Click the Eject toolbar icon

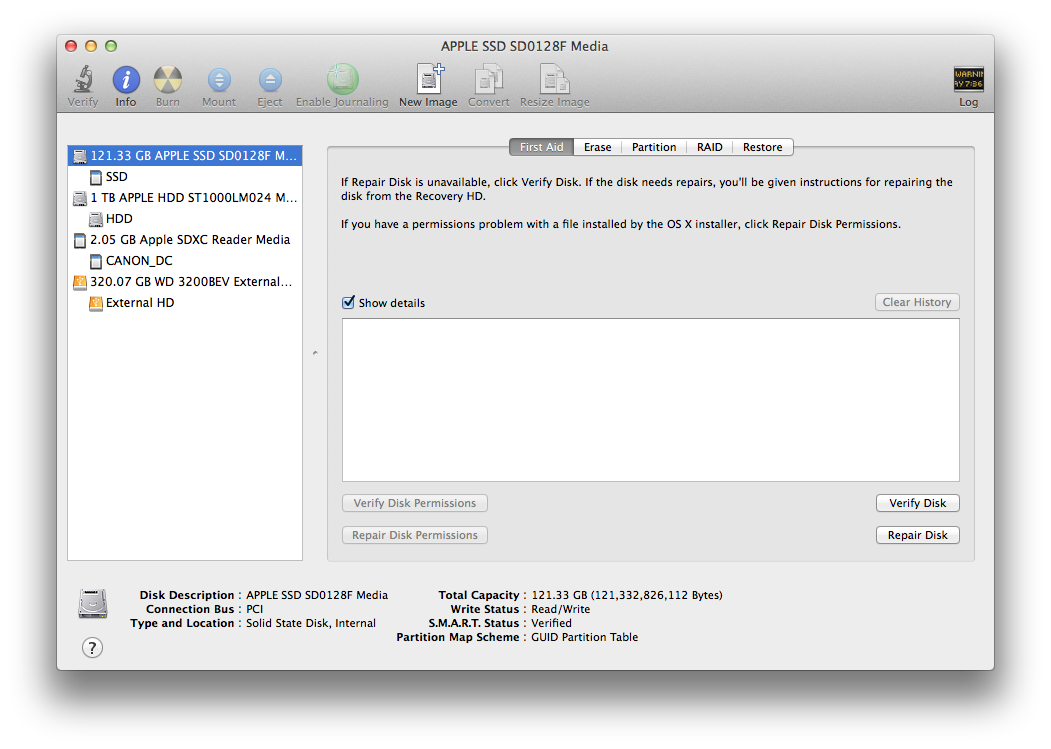point(270,80)
